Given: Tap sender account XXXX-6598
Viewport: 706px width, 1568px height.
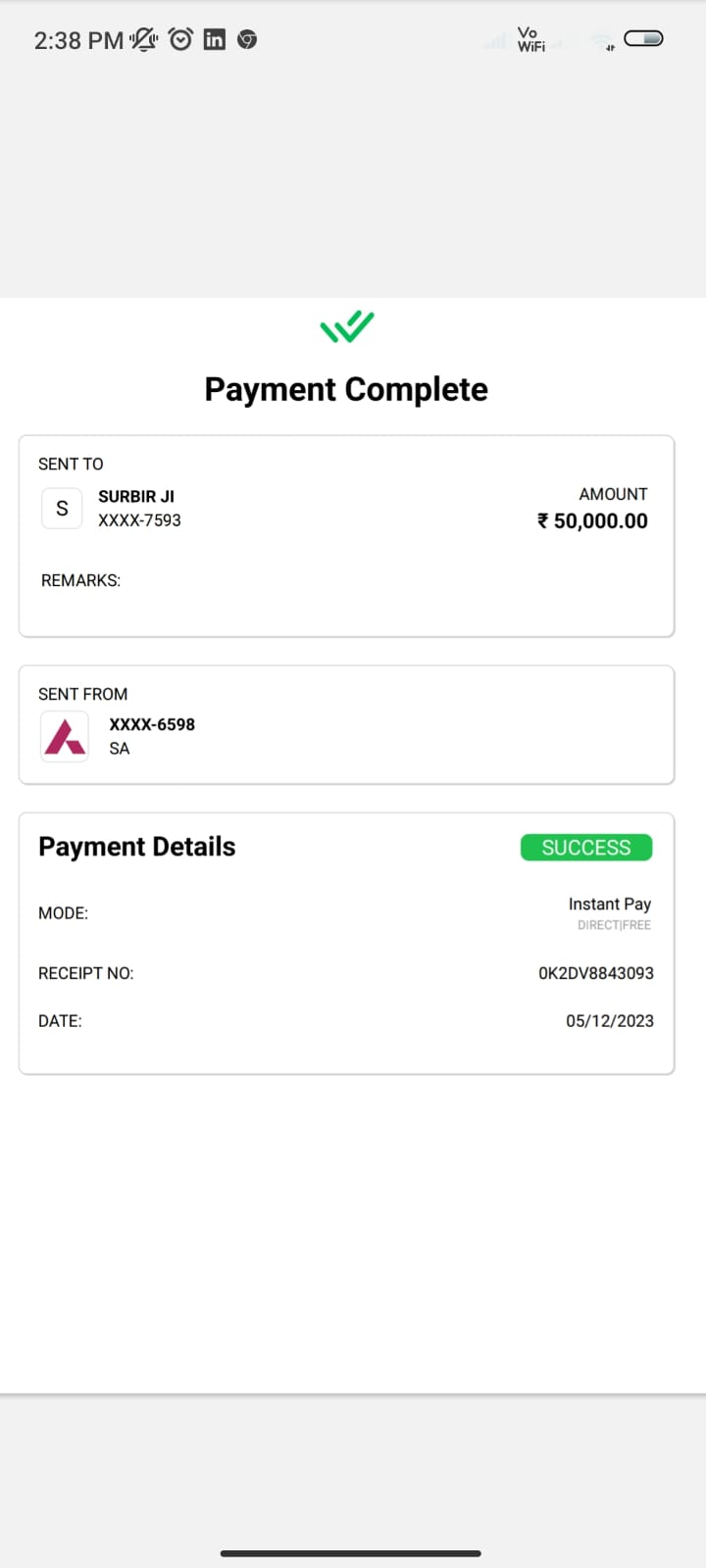Looking at the screenshot, I should [152, 724].
